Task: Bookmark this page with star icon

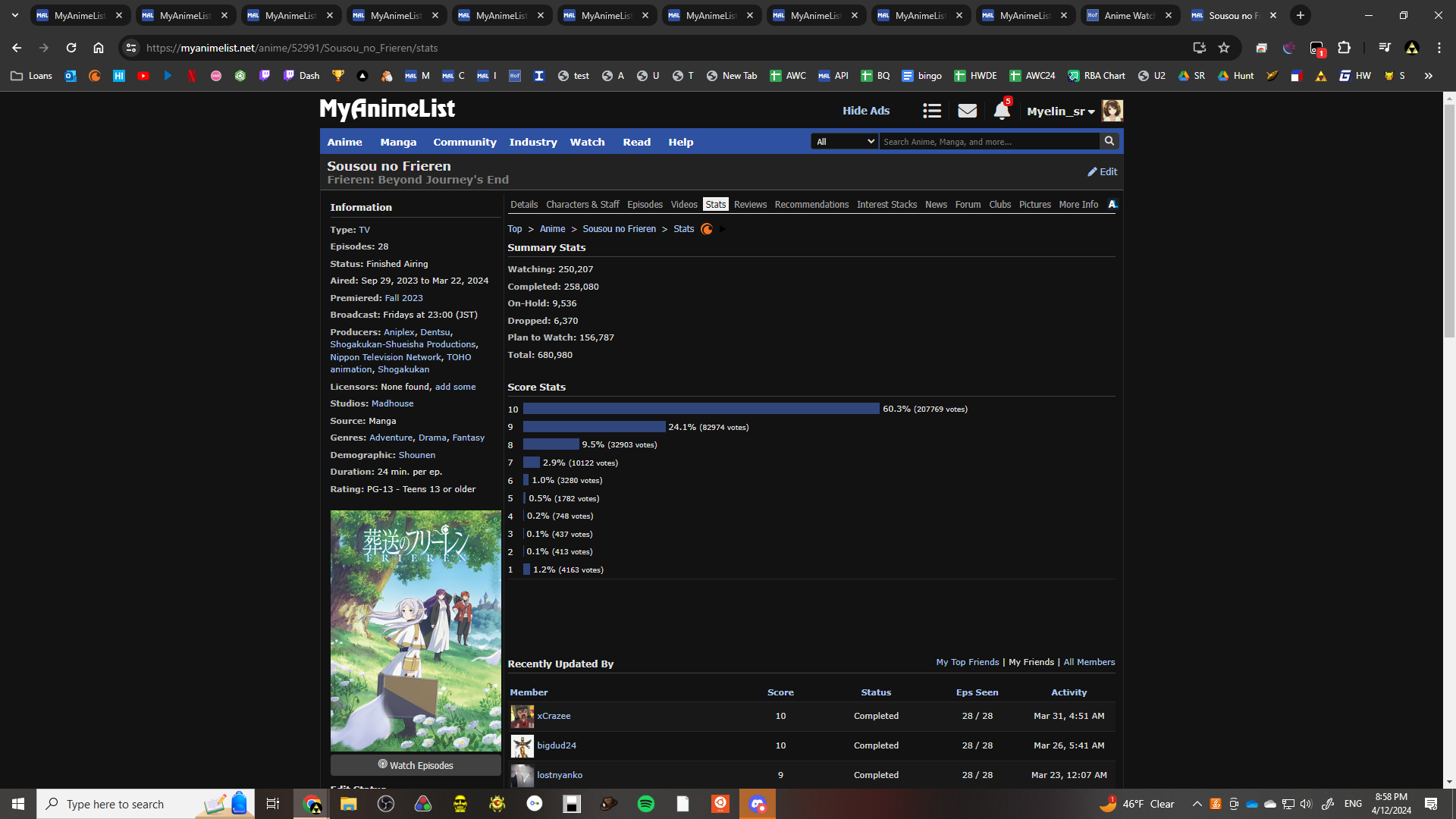Action: (x=1223, y=48)
